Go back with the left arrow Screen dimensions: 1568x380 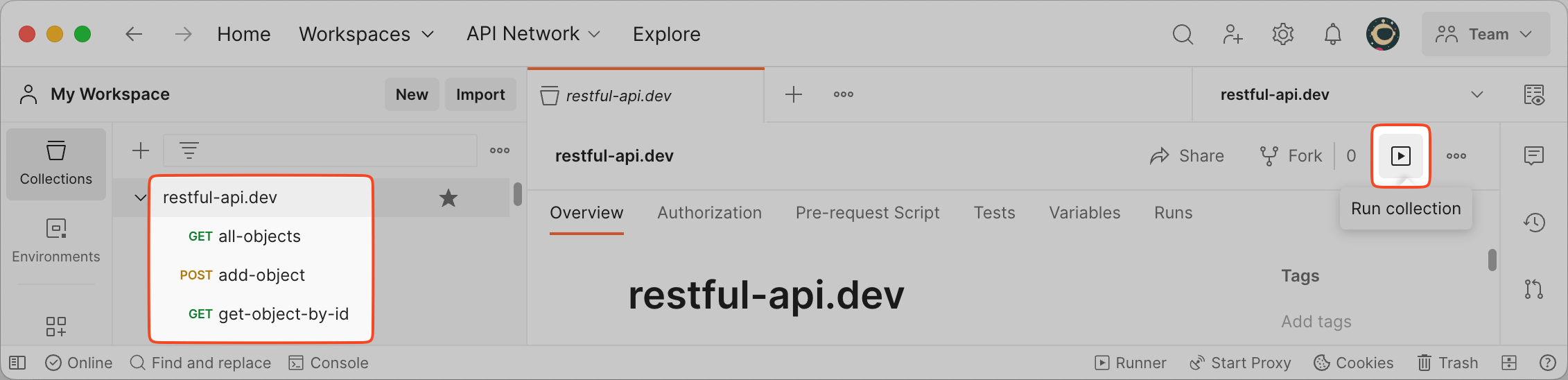(134, 34)
